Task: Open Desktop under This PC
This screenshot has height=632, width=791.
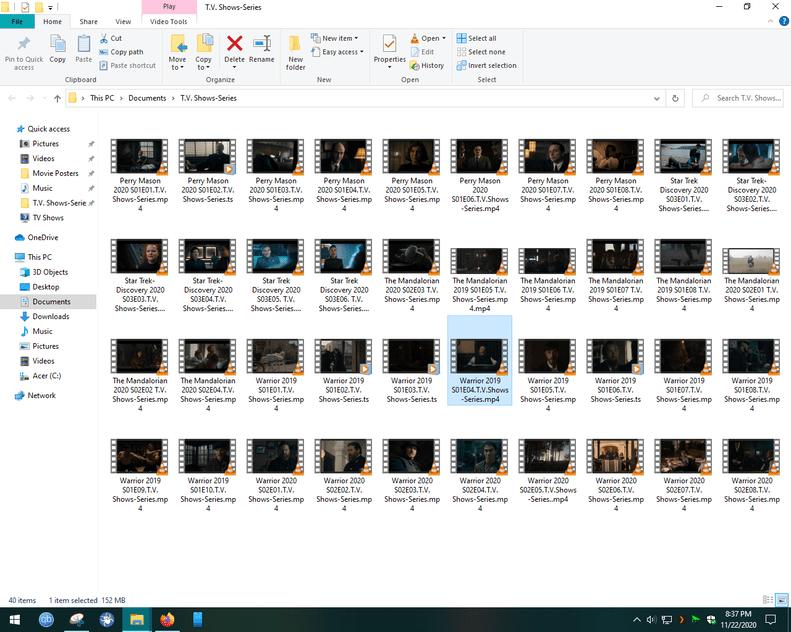Action: point(46,287)
